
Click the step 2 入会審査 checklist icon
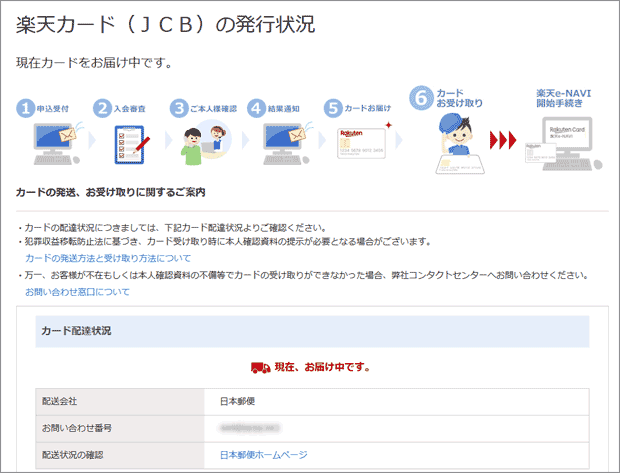132,144
